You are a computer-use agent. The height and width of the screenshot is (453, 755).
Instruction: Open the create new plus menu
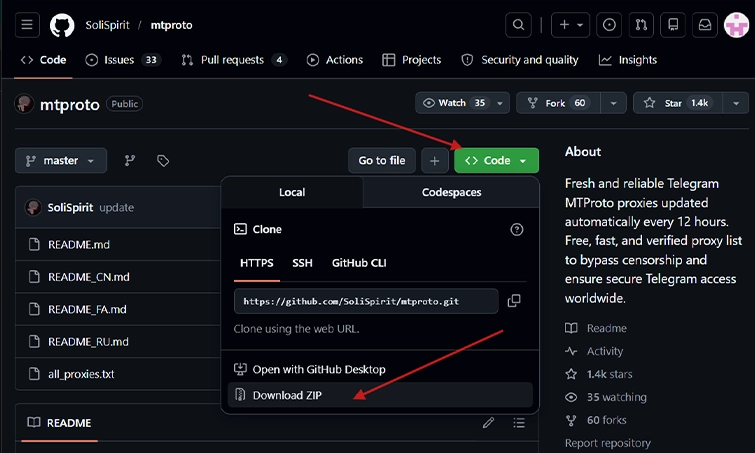coord(571,25)
